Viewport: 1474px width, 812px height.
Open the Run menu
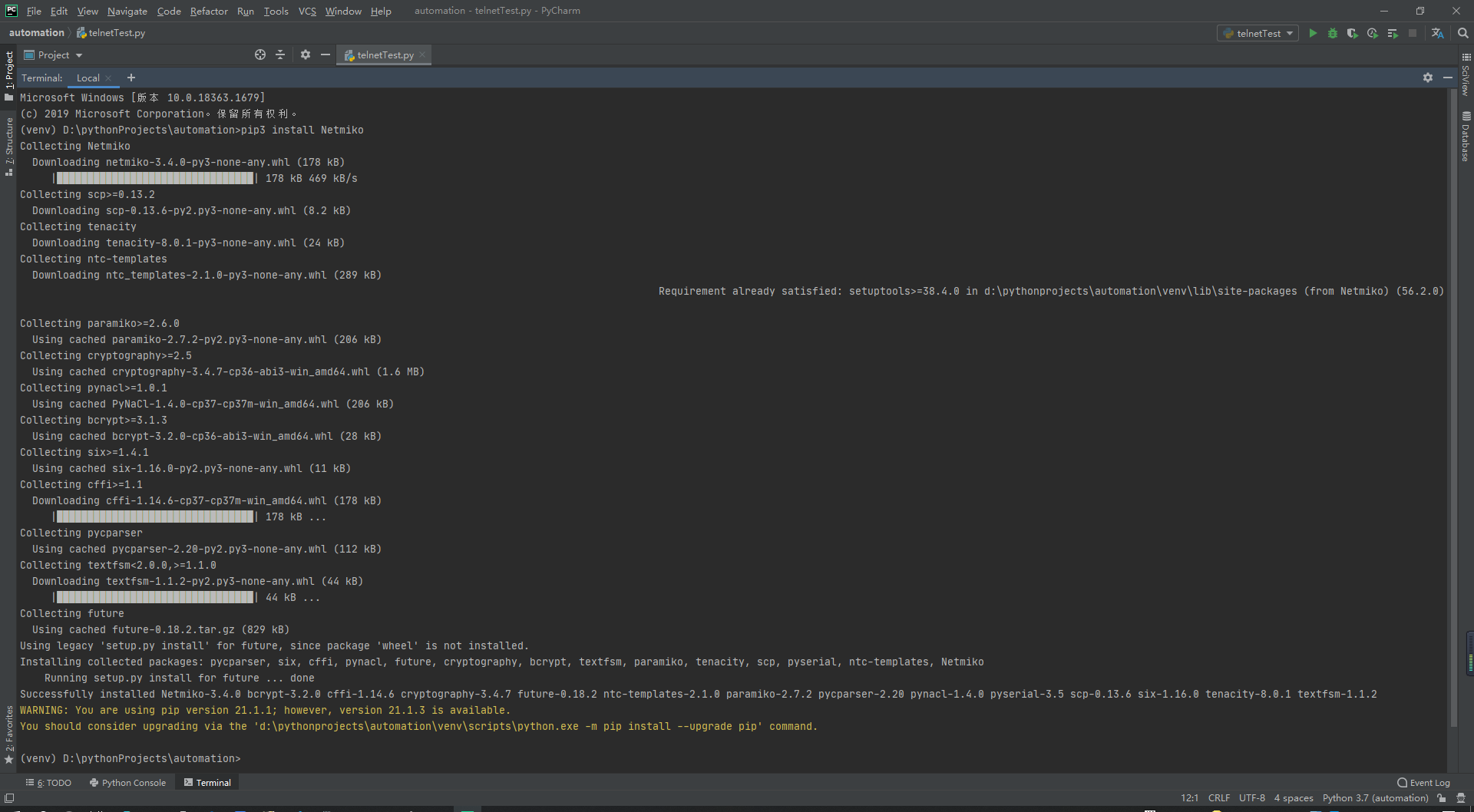[246, 11]
